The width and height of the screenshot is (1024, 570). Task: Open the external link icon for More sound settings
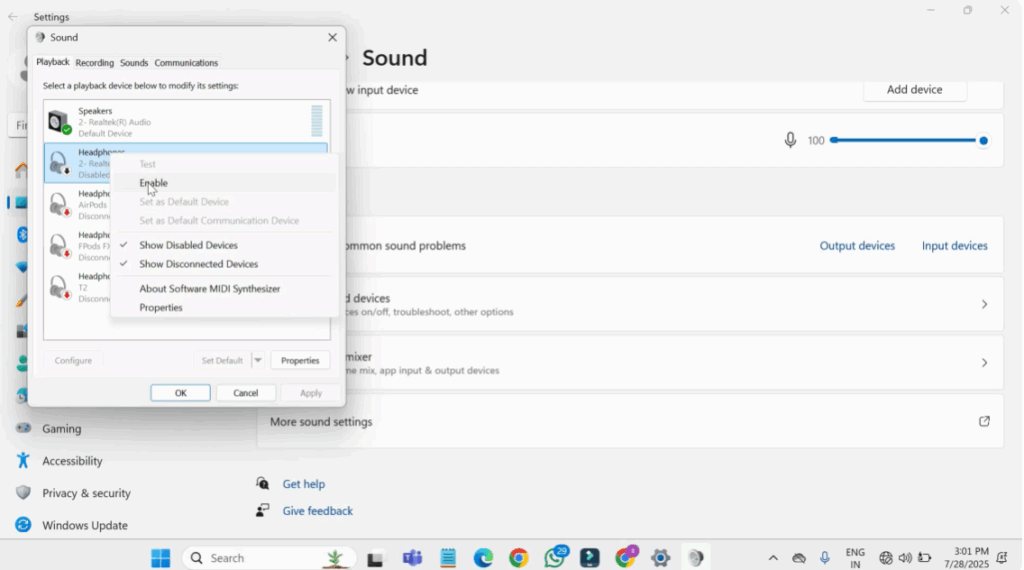coord(984,422)
